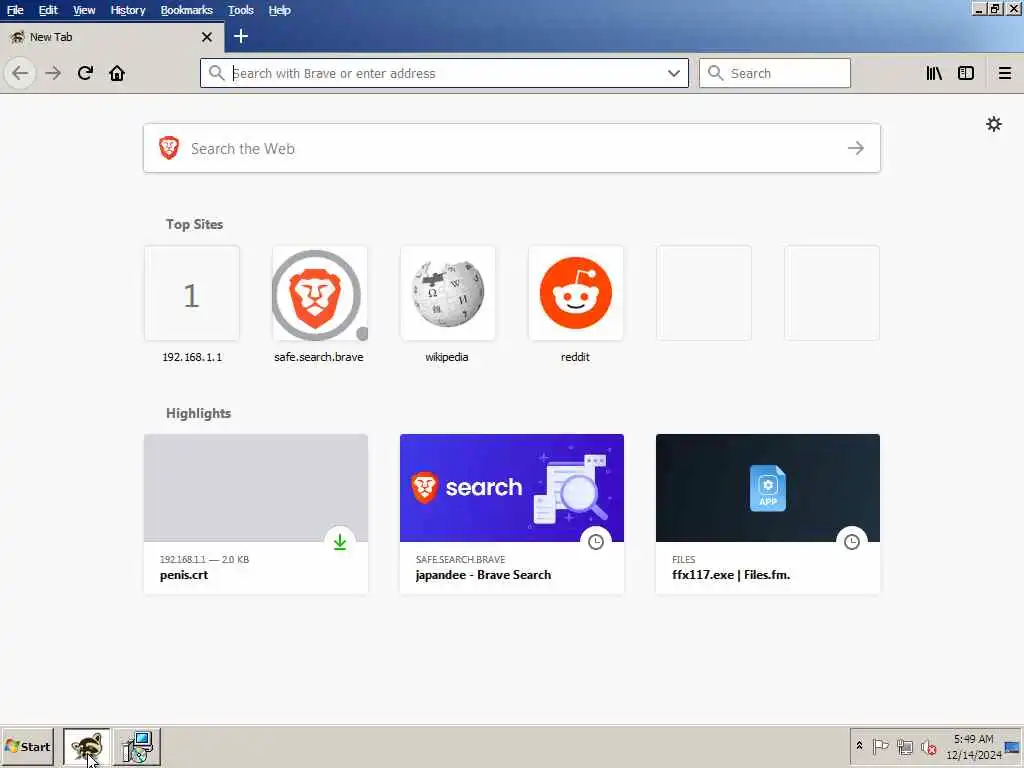
Task: Open the penis.crt highlight card
Action: click(x=256, y=514)
